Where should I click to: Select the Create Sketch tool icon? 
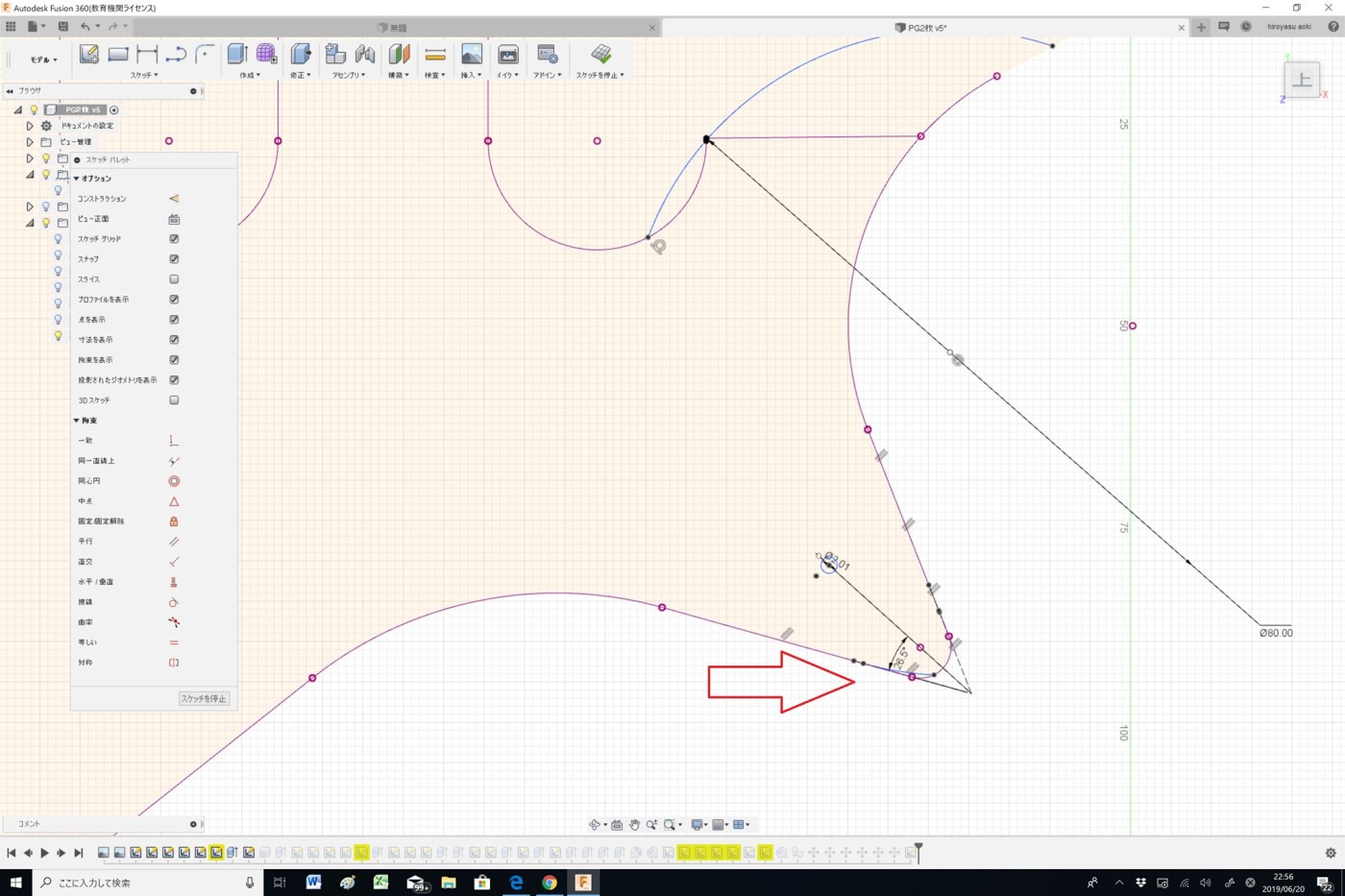coord(88,54)
